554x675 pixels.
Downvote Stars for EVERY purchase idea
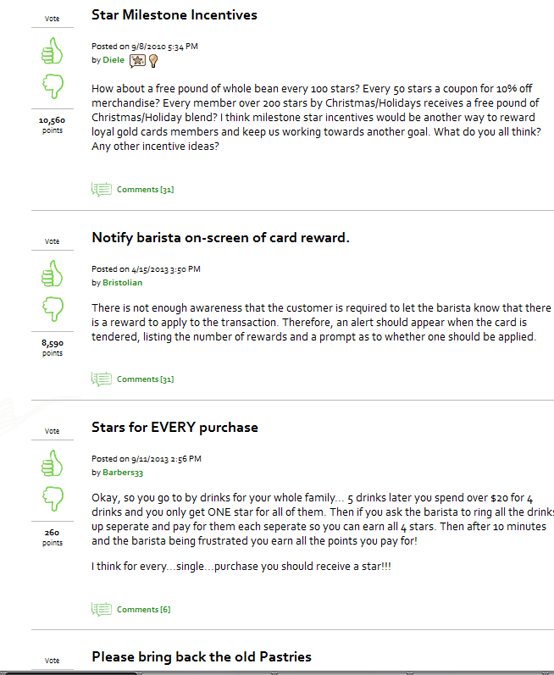53,499
